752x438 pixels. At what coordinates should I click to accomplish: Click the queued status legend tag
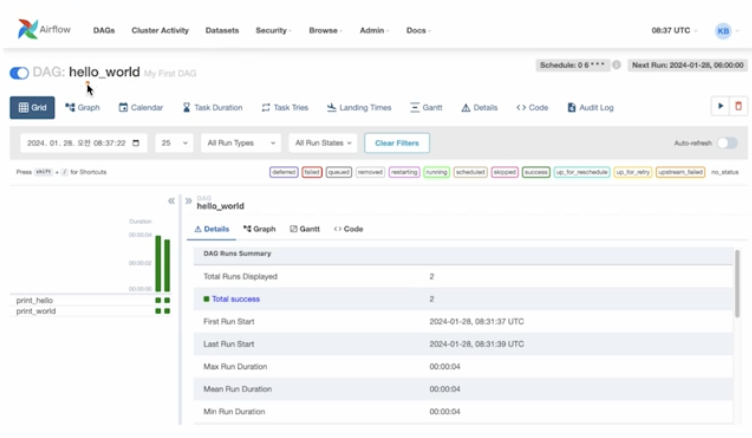point(339,172)
